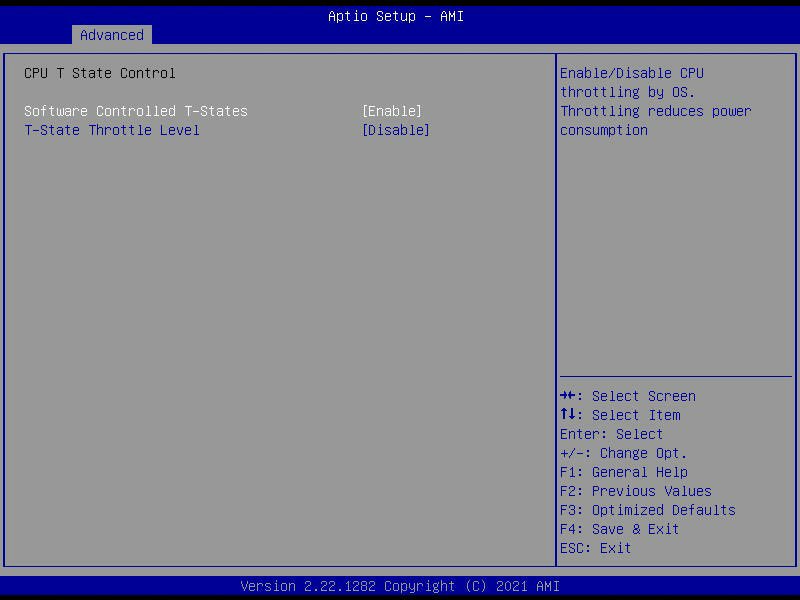Click the 'F3: Optimized Defaults' hint
This screenshot has height=600, width=800.
tap(647, 510)
